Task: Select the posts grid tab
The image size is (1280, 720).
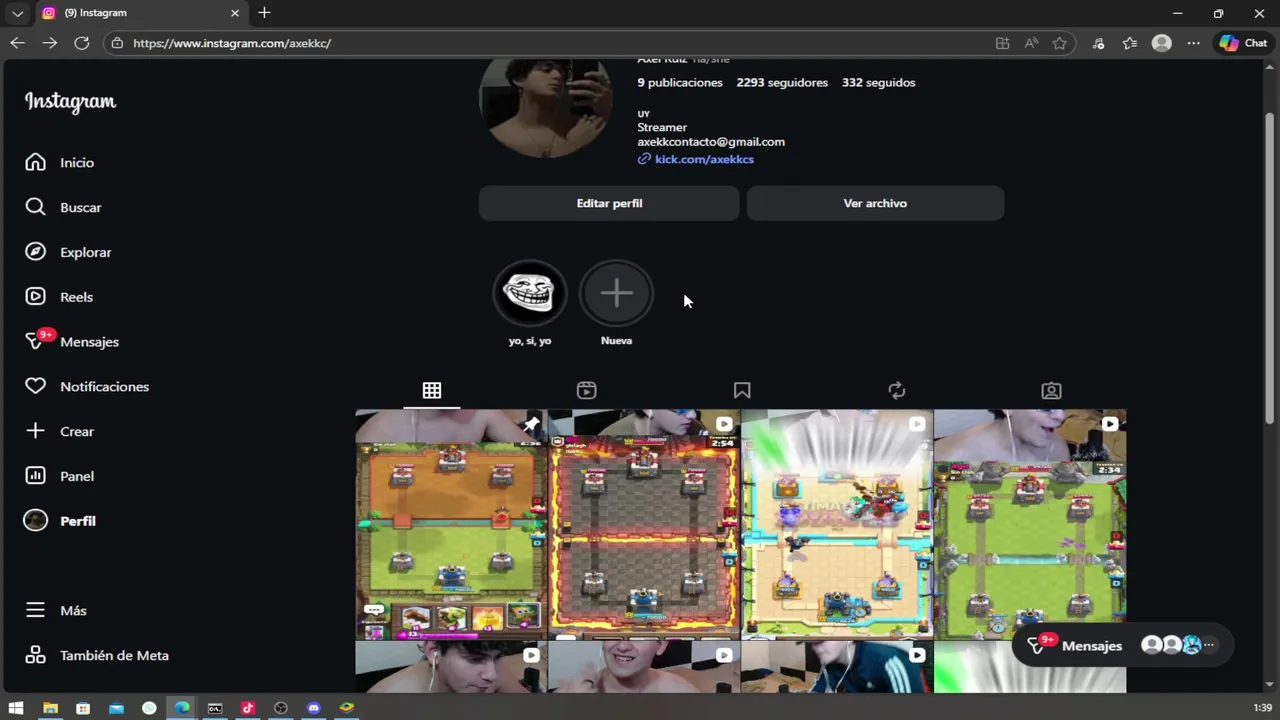Action: click(432, 391)
